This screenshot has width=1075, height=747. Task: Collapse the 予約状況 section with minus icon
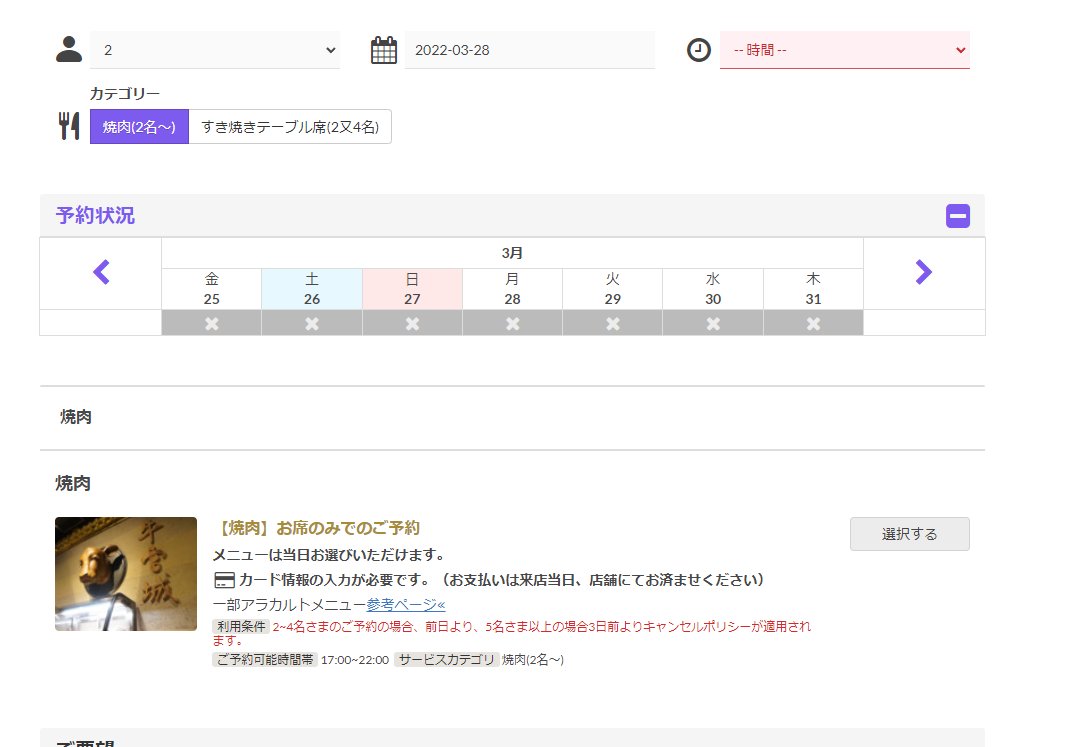[x=958, y=216]
